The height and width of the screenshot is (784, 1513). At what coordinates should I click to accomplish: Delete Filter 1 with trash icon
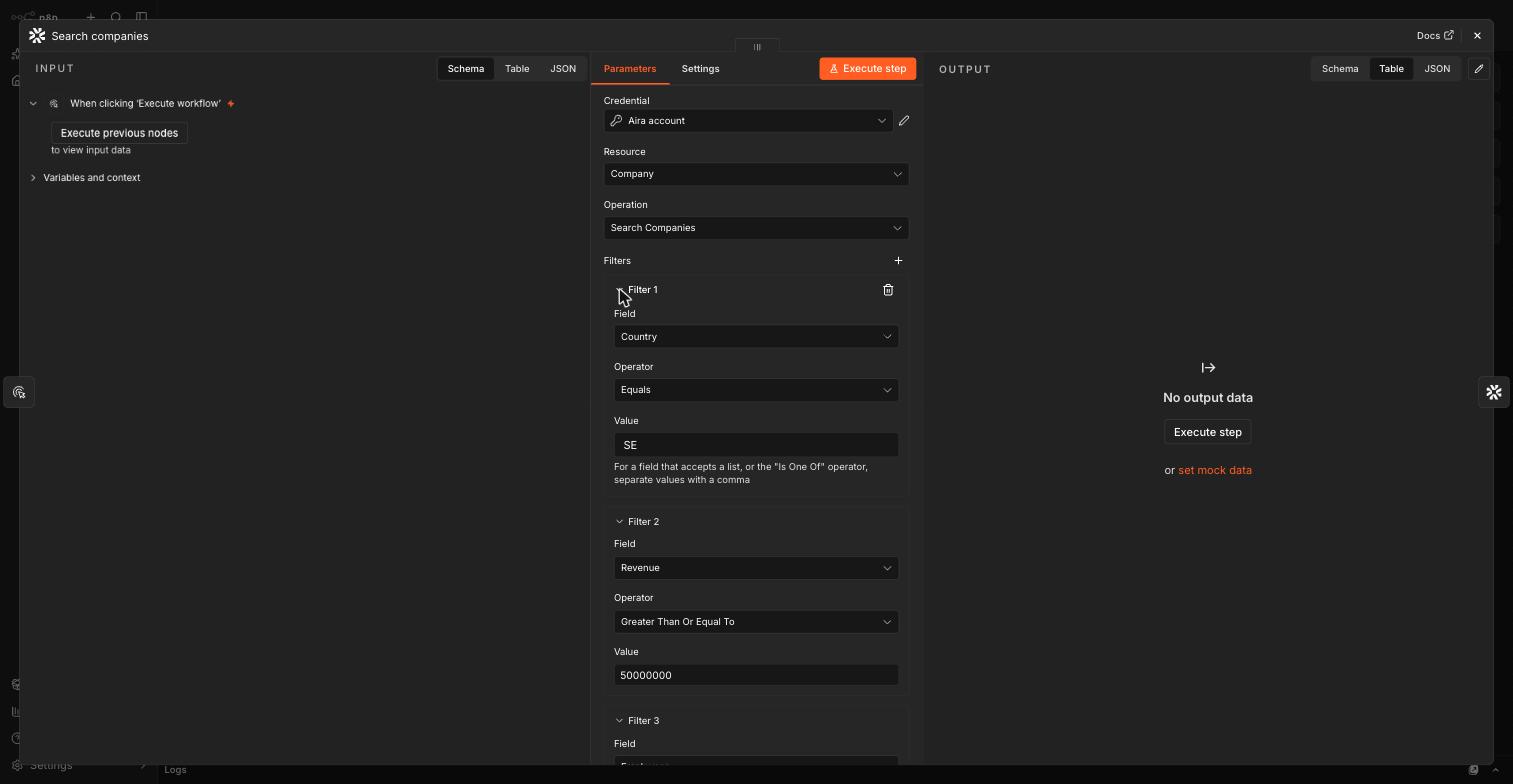pos(888,290)
